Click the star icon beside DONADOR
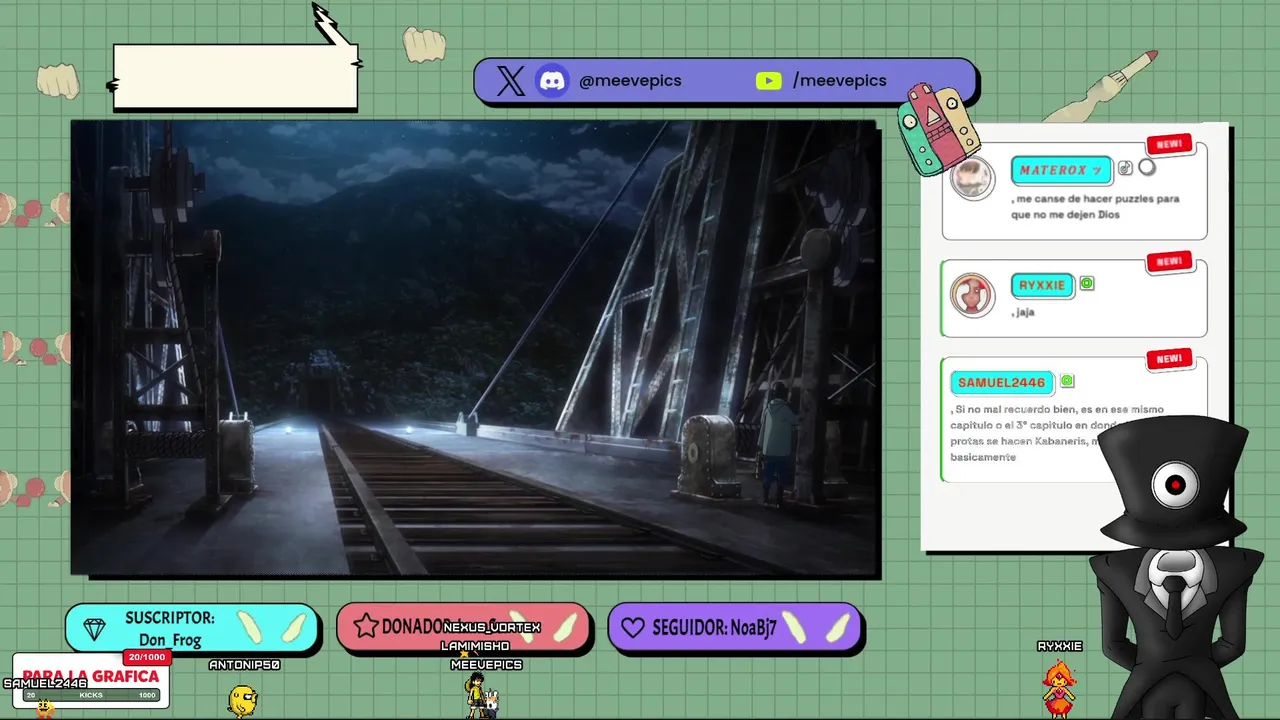This screenshot has width=1280, height=720. coord(366,627)
